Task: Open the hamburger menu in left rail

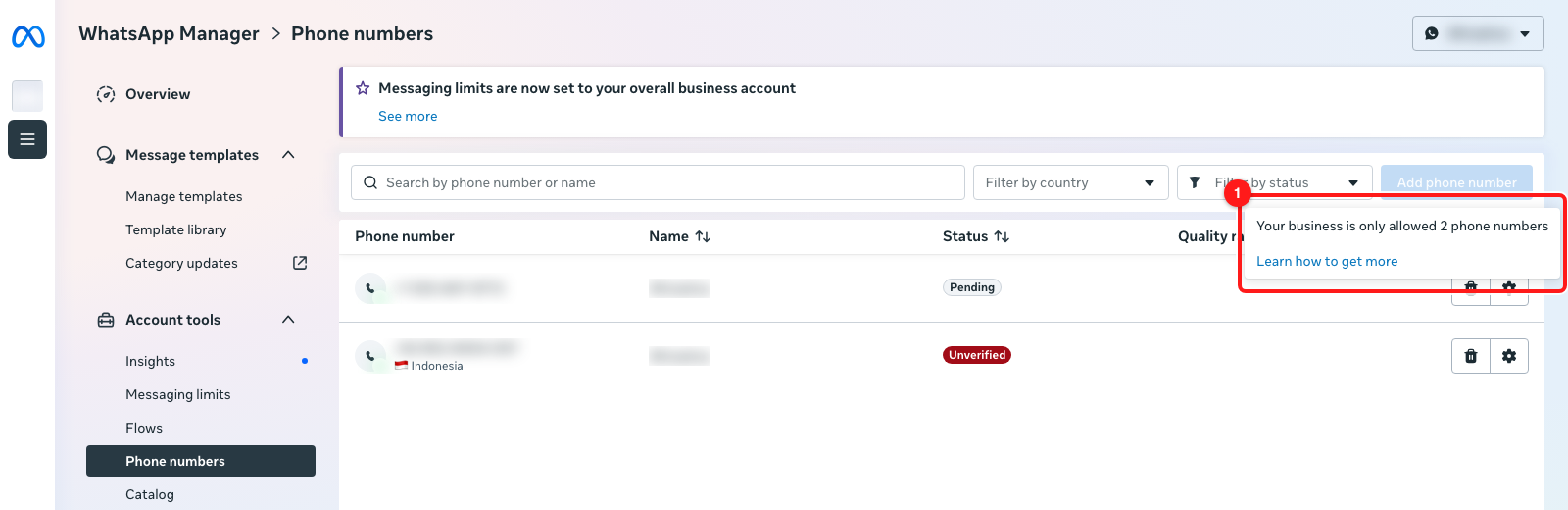Action: (27, 139)
